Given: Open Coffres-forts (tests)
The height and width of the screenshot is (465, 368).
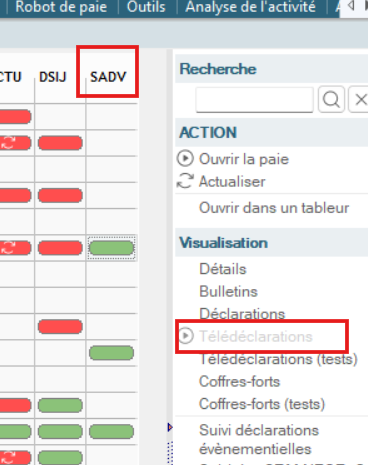Looking at the screenshot, I should pyautogui.click(x=262, y=404).
